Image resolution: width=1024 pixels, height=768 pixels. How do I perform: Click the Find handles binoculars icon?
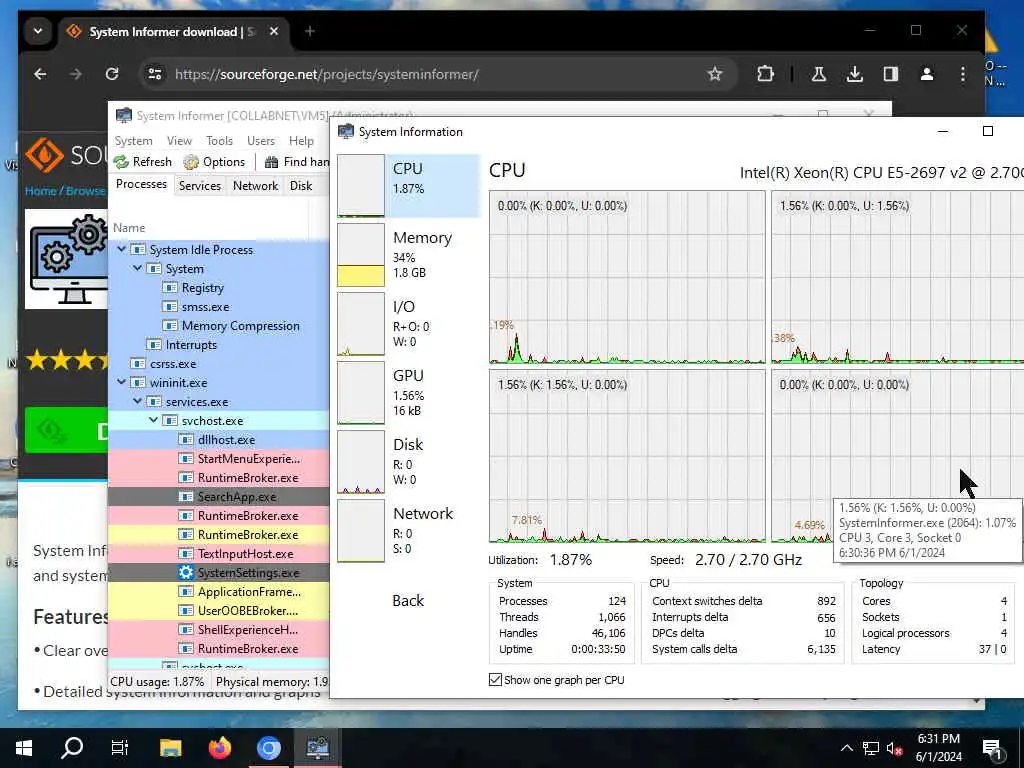coord(272,162)
